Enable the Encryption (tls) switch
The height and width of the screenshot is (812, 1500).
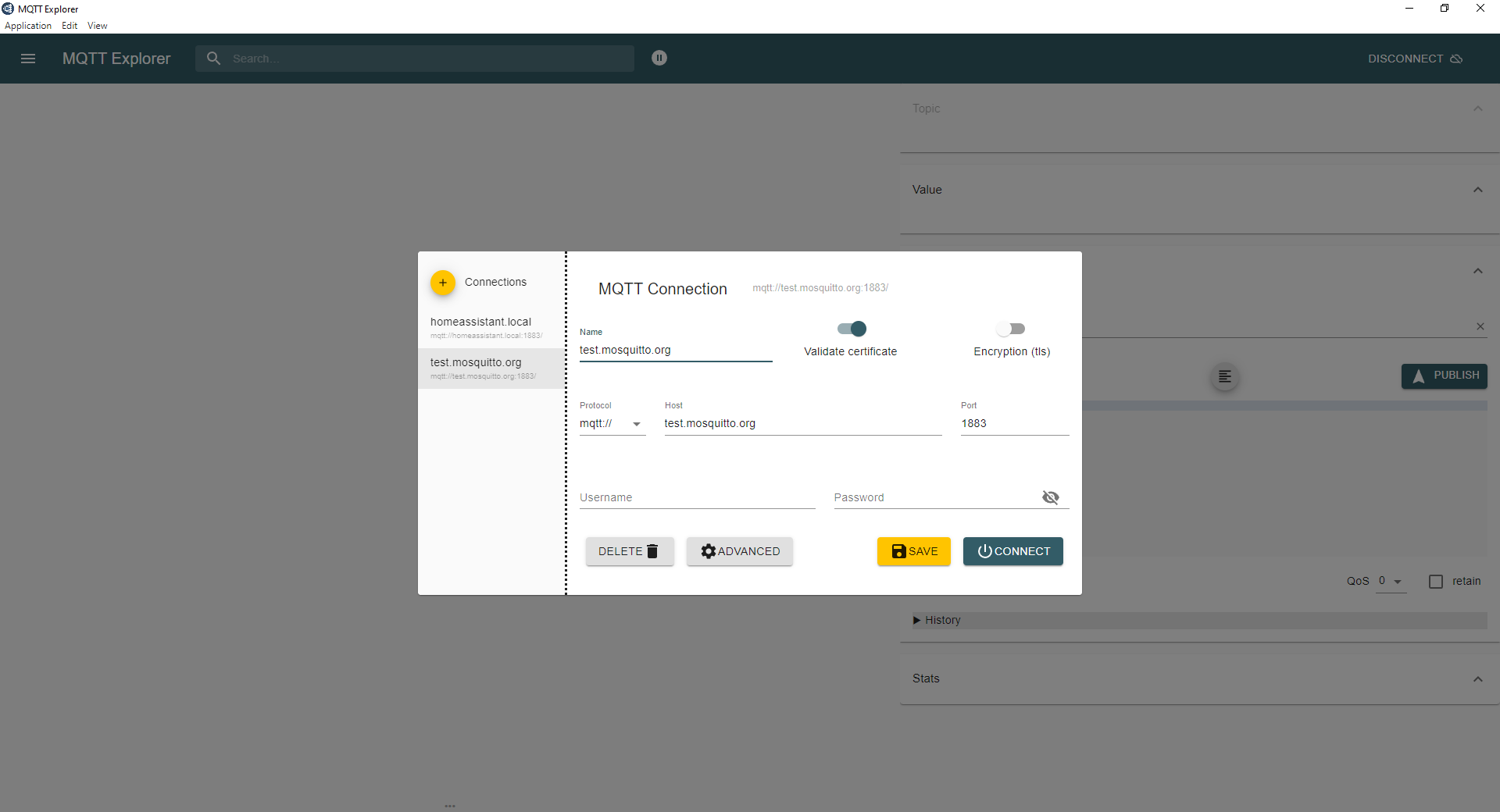1011,329
